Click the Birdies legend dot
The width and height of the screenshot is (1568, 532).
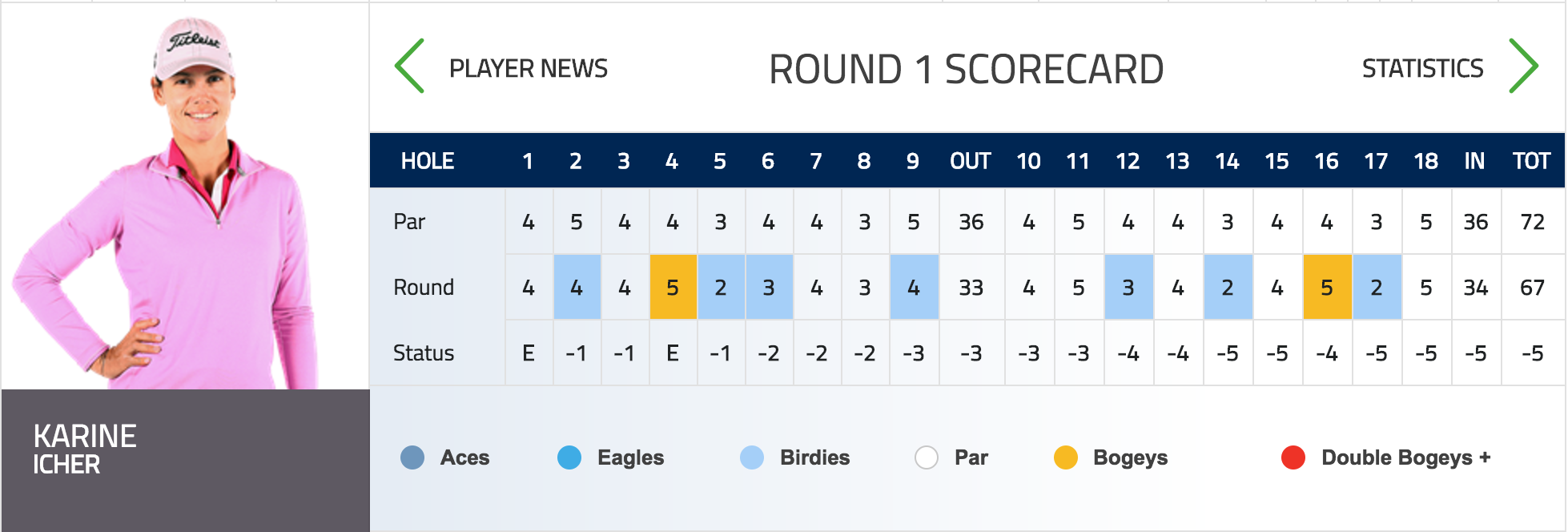[x=752, y=457]
